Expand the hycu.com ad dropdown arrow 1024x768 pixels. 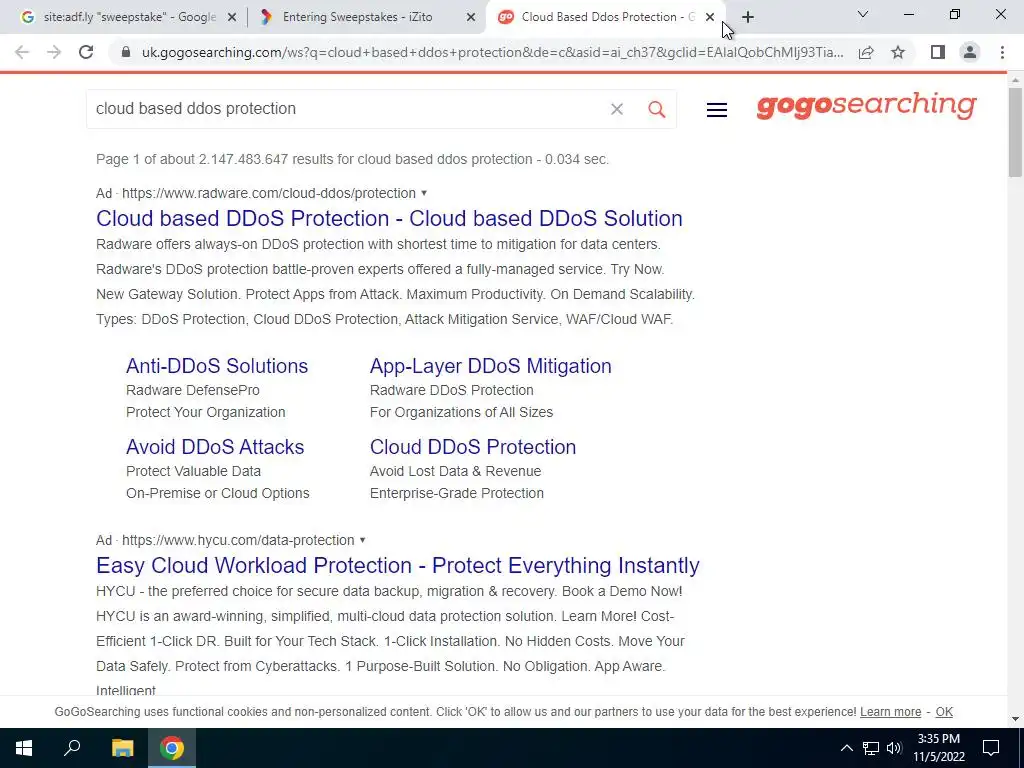click(362, 540)
